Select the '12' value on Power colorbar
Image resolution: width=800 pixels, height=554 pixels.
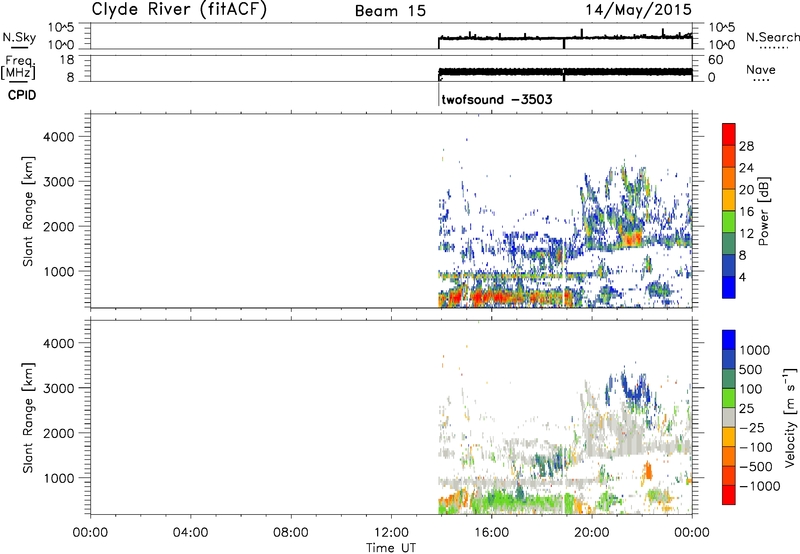(x=746, y=234)
